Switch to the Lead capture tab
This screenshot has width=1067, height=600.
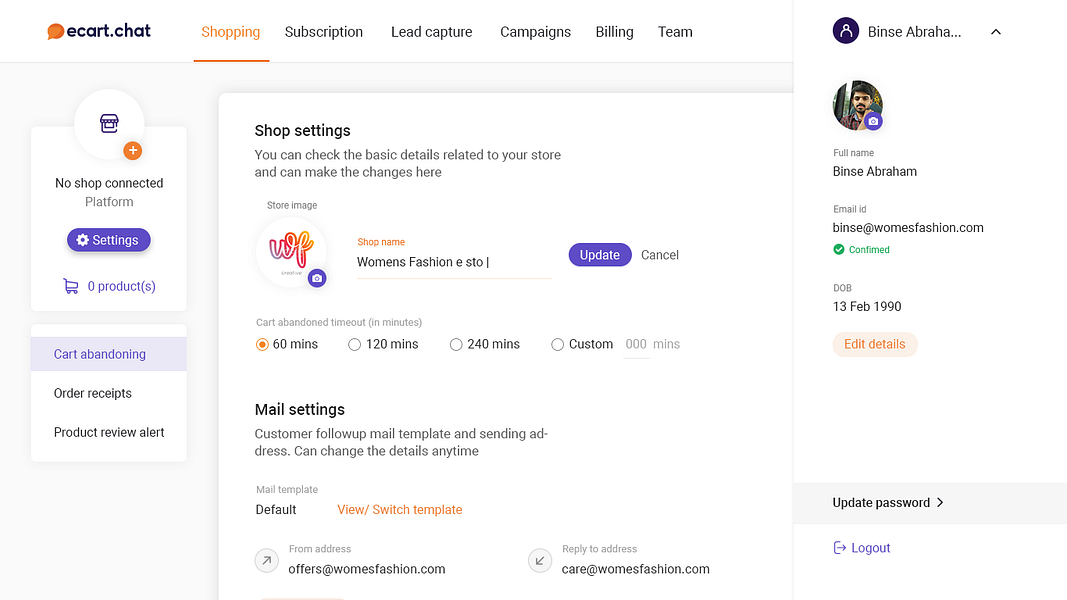(431, 32)
